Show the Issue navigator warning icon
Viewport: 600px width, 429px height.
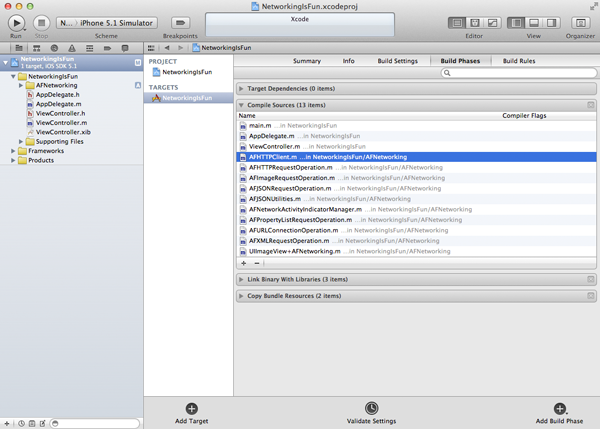coord(72,48)
